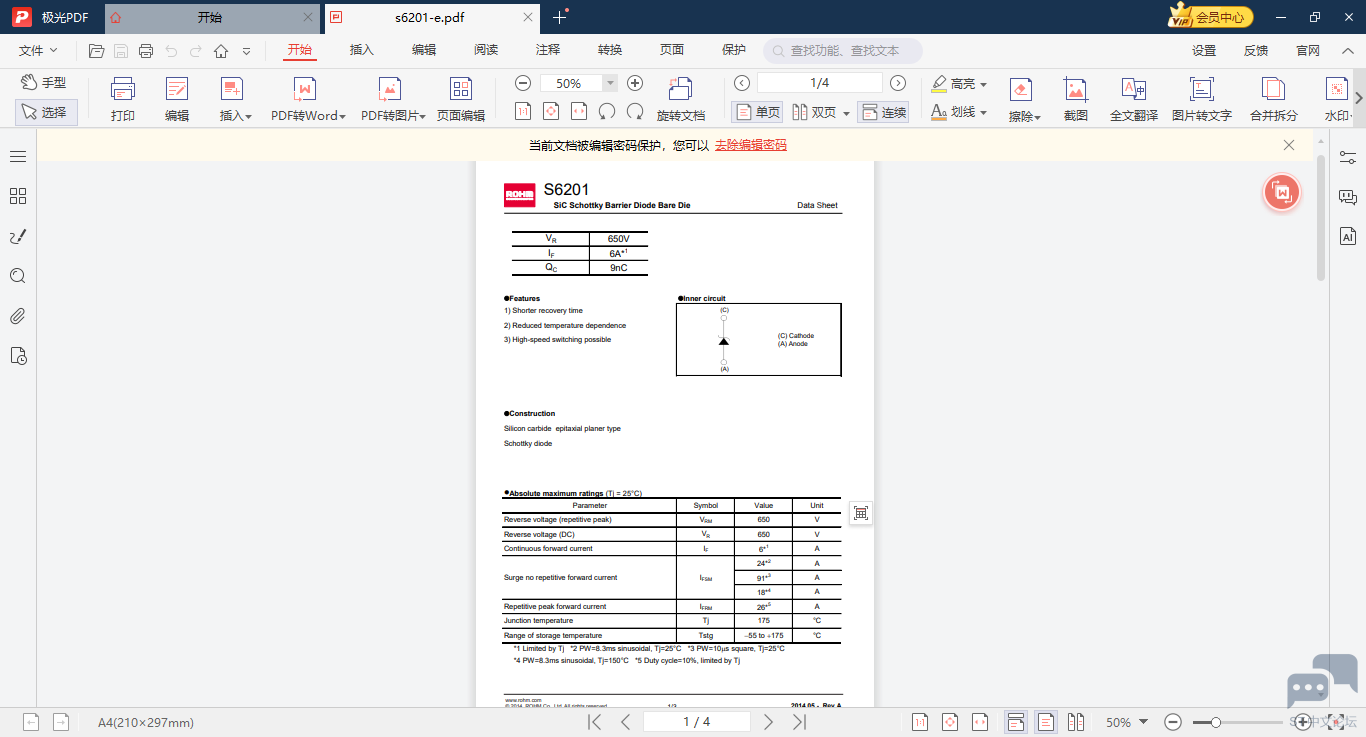Go to previous page arrow in ribbon
Viewport: 1366px width, 737px height.
(x=742, y=83)
